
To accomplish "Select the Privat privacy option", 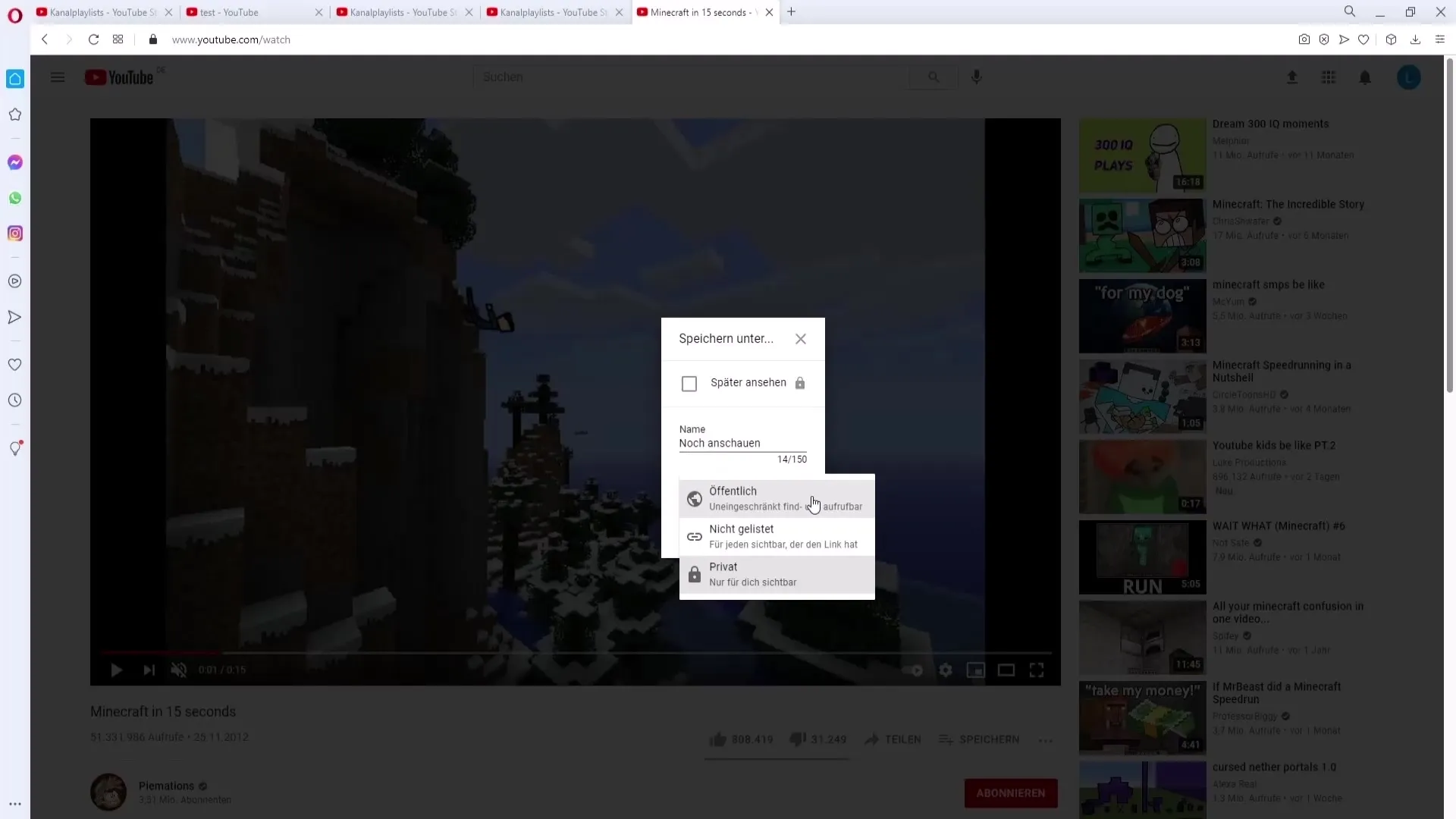I will click(x=777, y=574).
